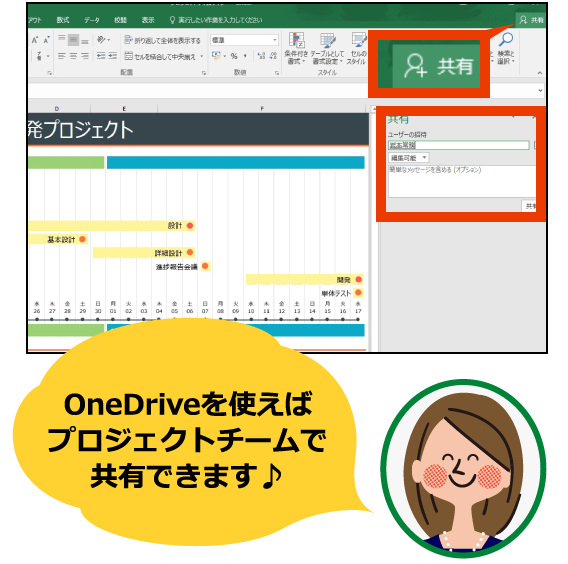Click the 開発 timeline label

[x=343, y=280]
